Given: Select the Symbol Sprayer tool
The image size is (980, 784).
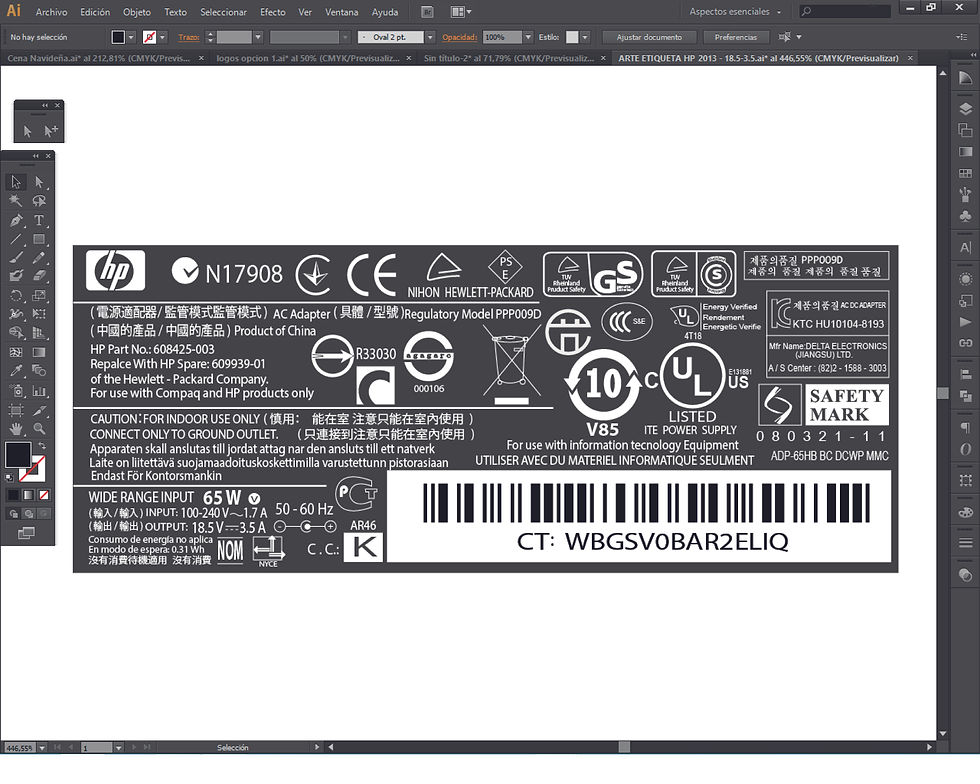Looking at the screenshot, I should [16, 391].
